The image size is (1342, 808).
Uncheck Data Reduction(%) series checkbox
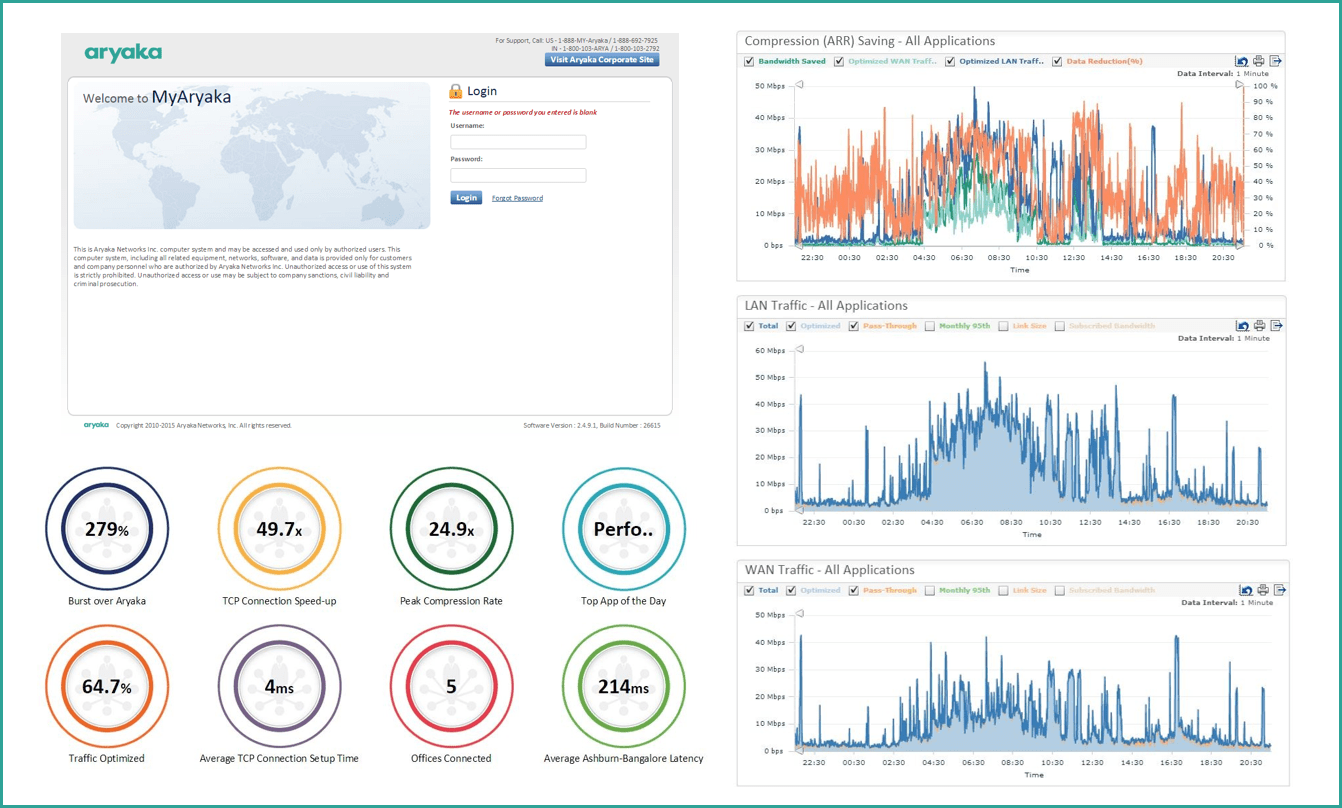point(1057,62)
